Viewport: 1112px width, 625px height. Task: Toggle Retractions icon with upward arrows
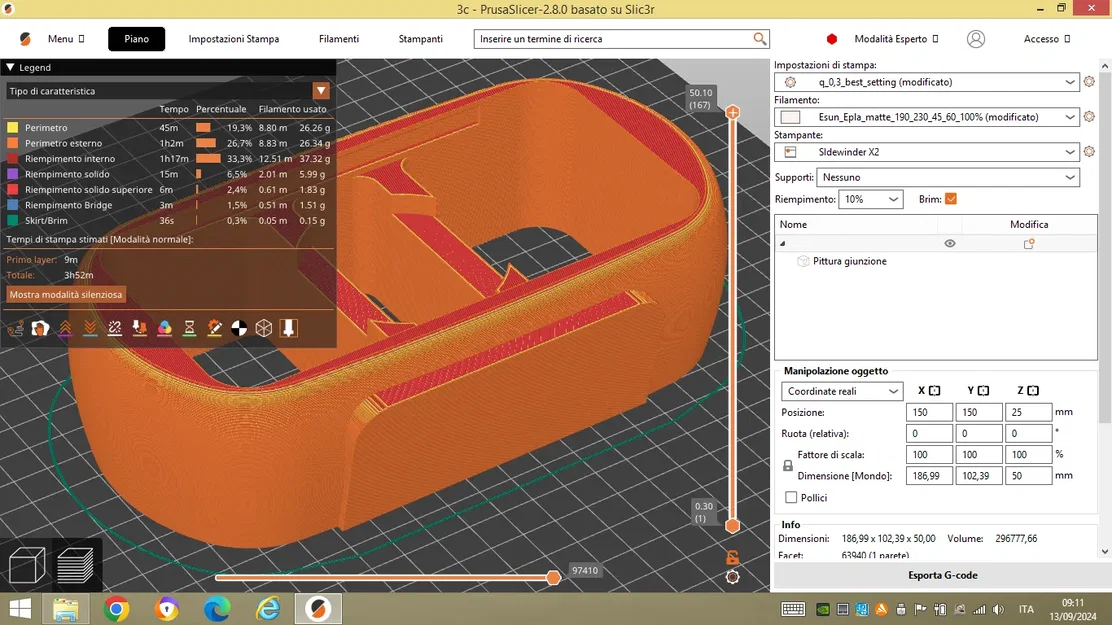point(65,328)
